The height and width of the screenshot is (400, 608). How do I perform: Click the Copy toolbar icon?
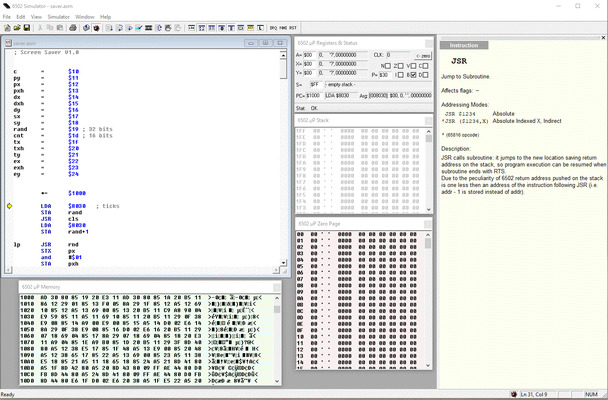click(x=50, y=28)
